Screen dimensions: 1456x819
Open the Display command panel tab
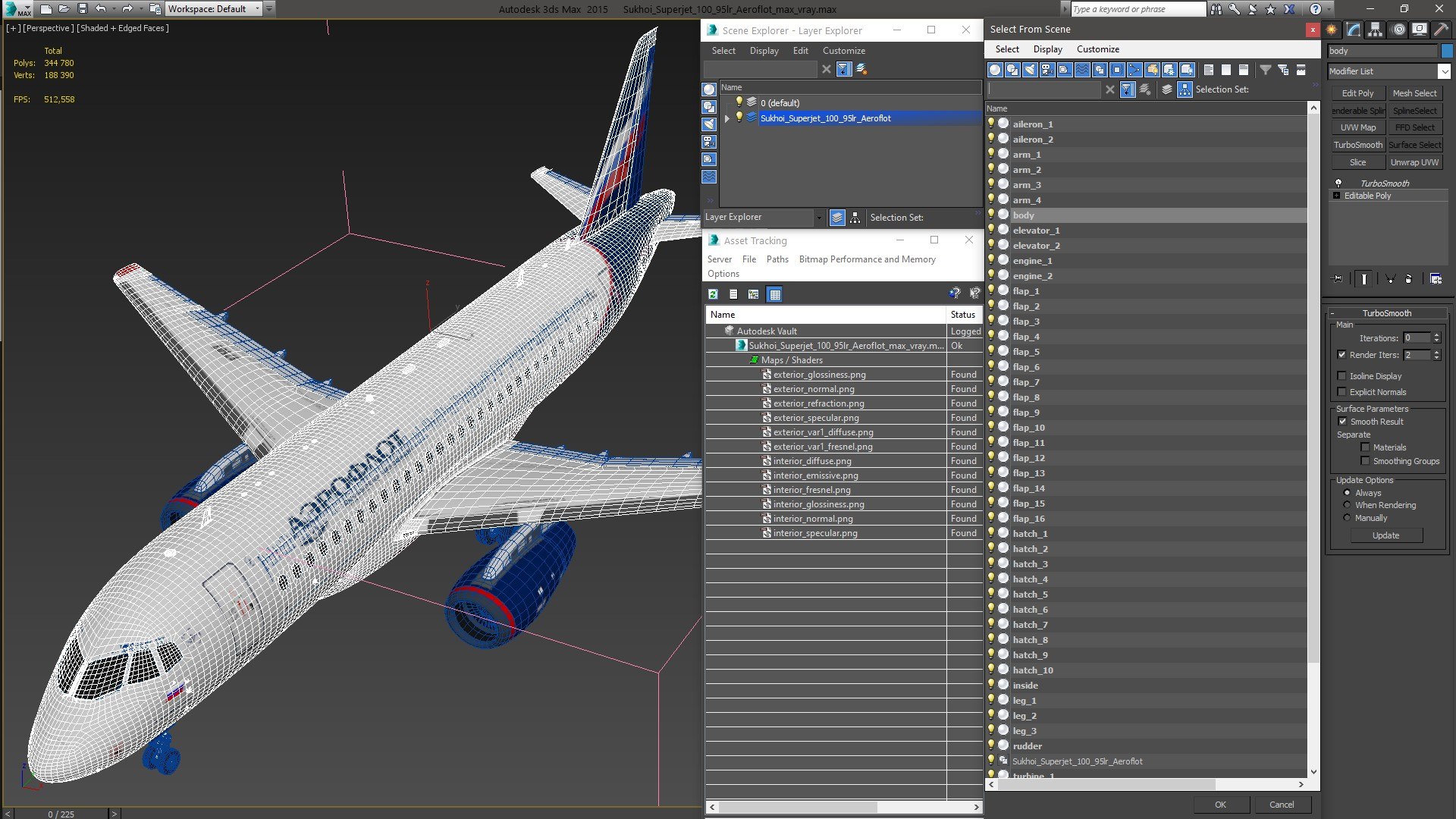pyautogui.click(x=1420, y=30)
